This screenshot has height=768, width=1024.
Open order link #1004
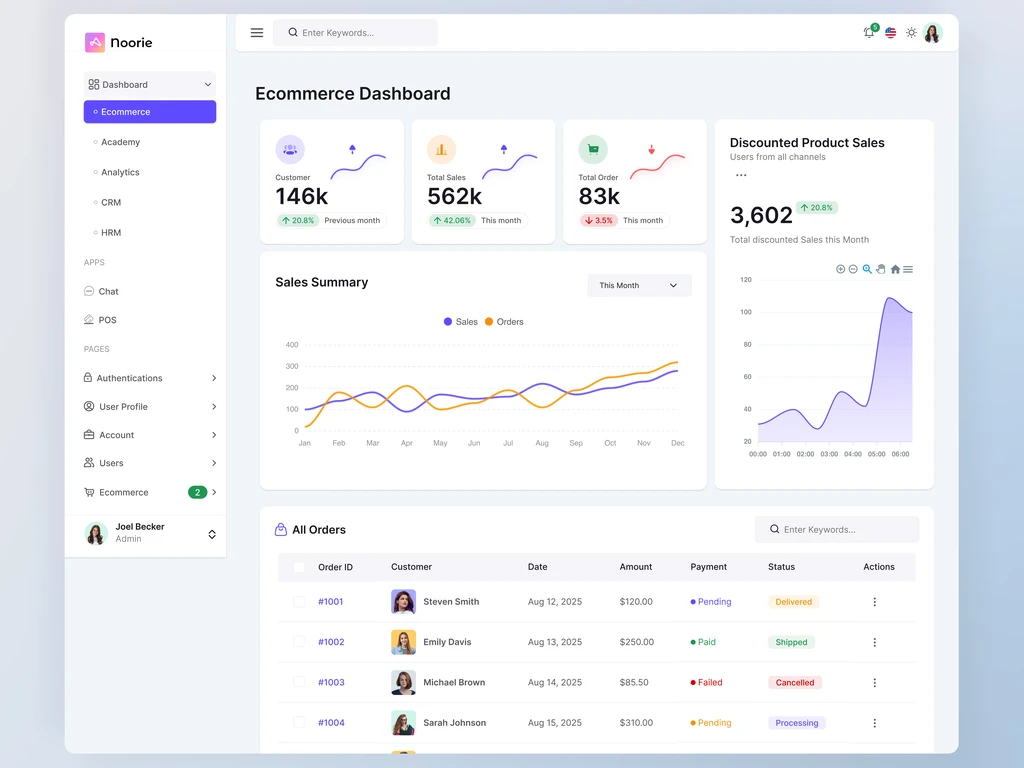331,722
